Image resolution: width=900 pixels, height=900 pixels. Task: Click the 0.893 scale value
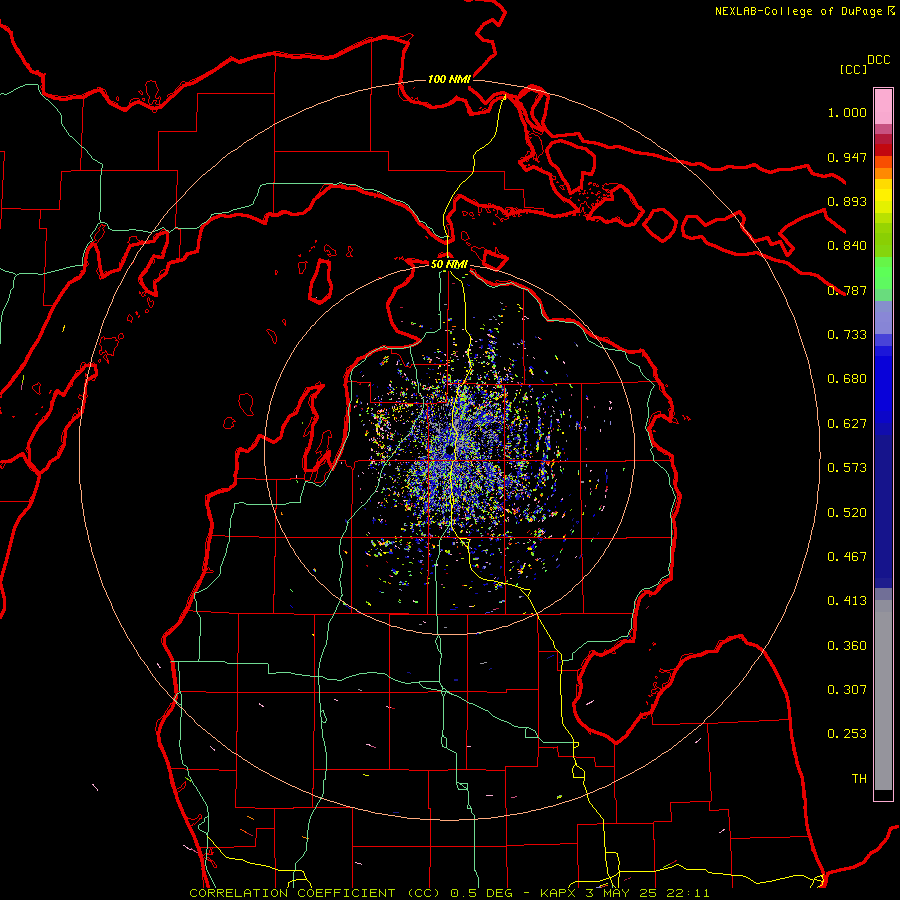847,201
